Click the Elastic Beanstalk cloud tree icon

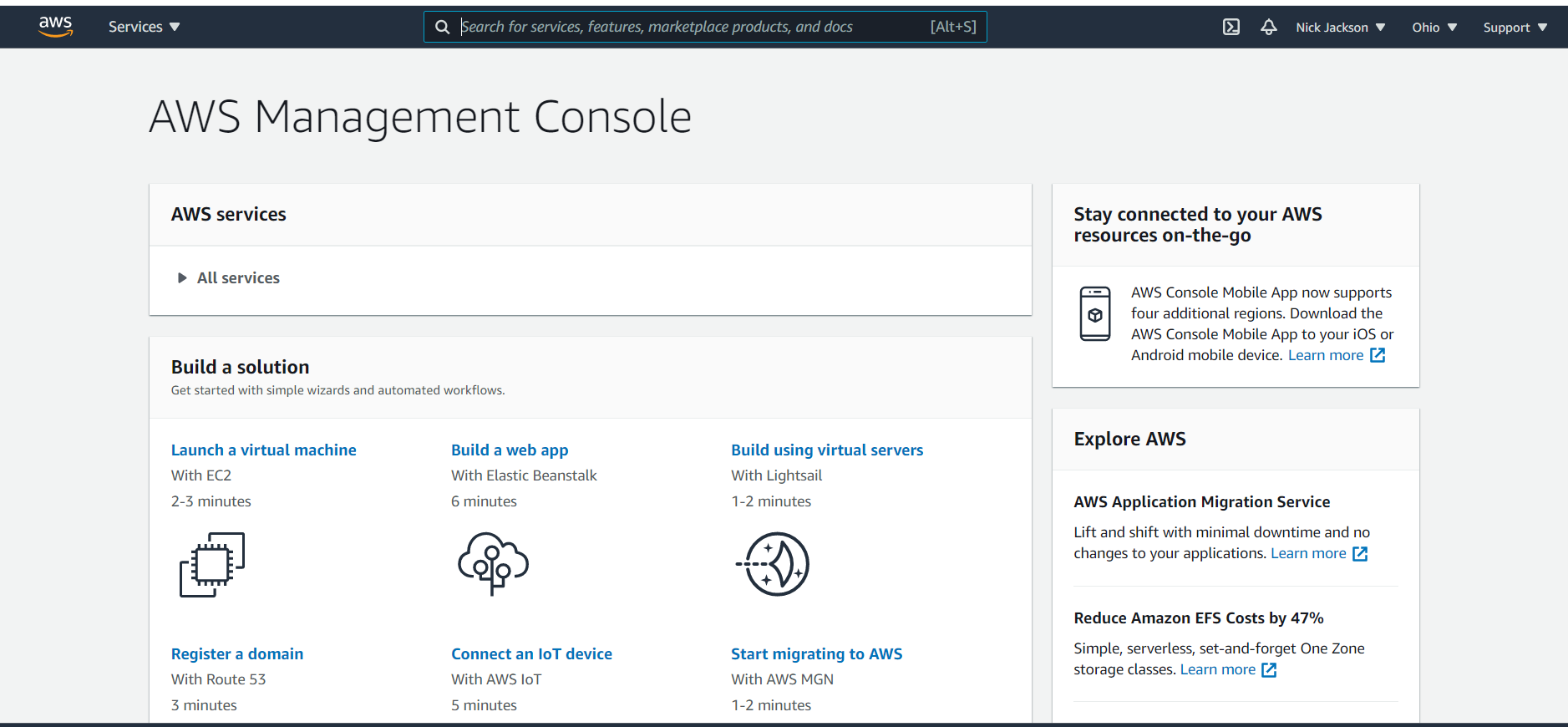click(x=493, y=563)
